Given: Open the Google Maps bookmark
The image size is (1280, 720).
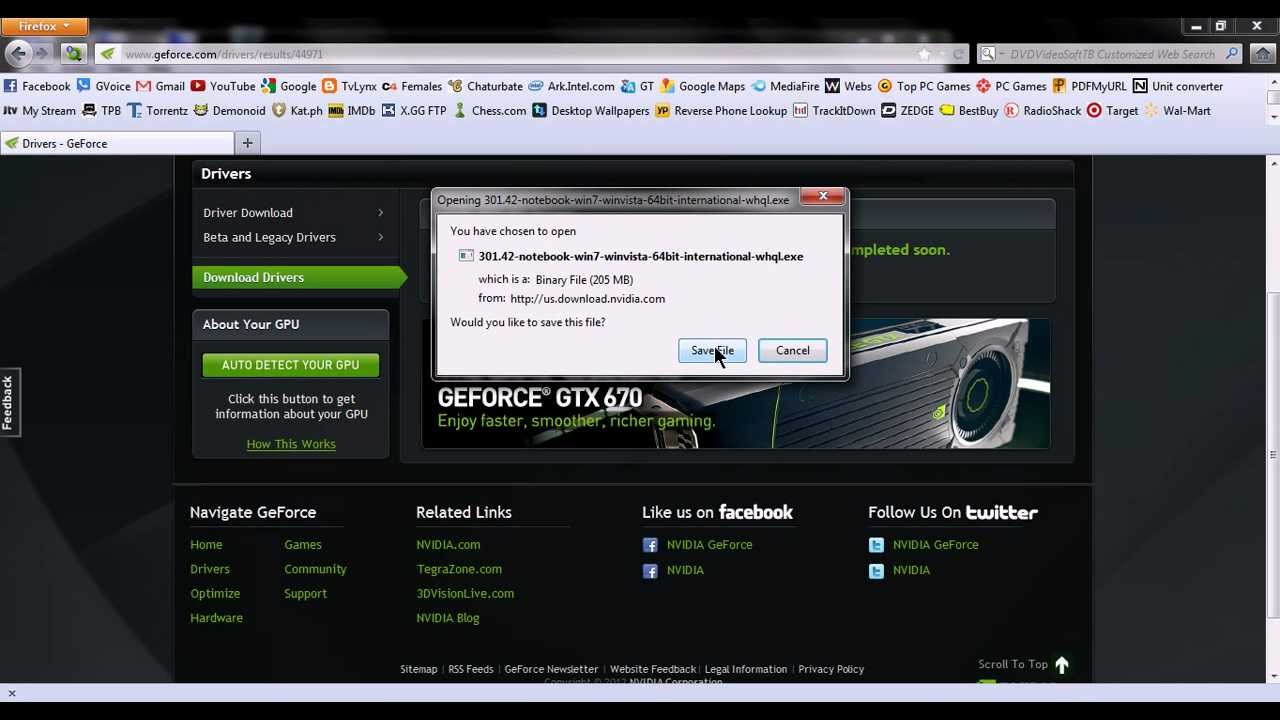Looking at the screenshot, I should pos(703,86).
